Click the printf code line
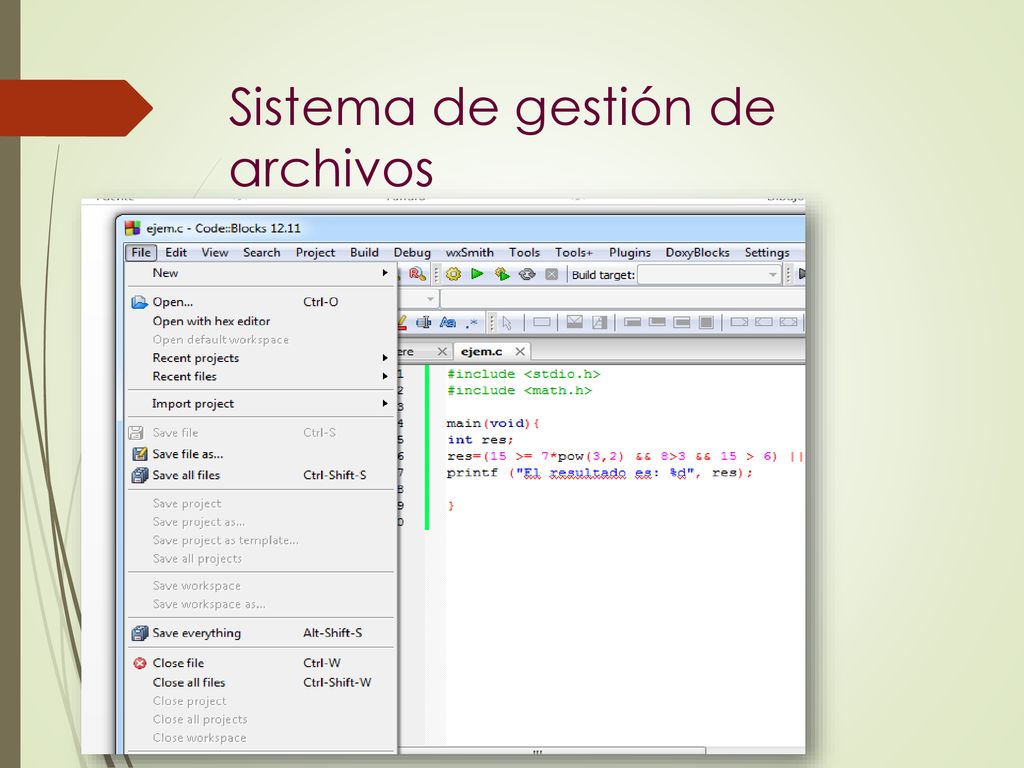This screenshot has height=768, width=1024. 600,473
